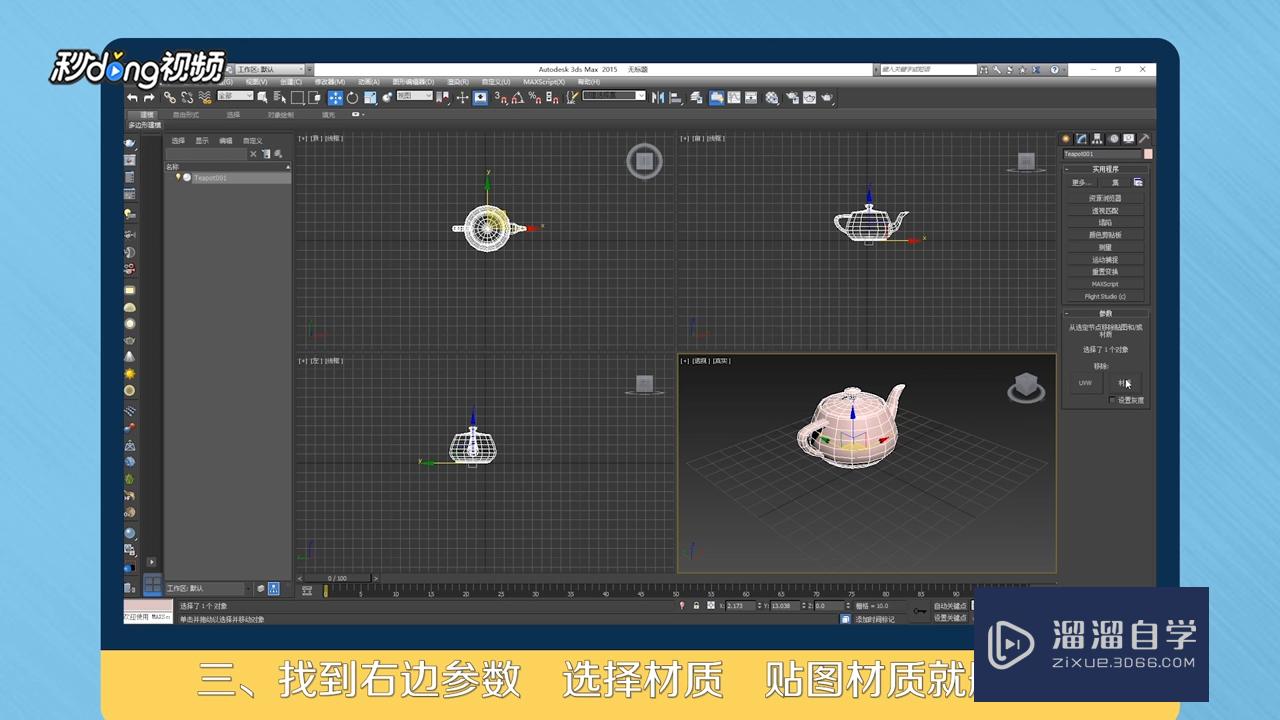1280x720 pixels.
Task: Open the Hierarchy command panel tab
Action: click(1097, 139)
